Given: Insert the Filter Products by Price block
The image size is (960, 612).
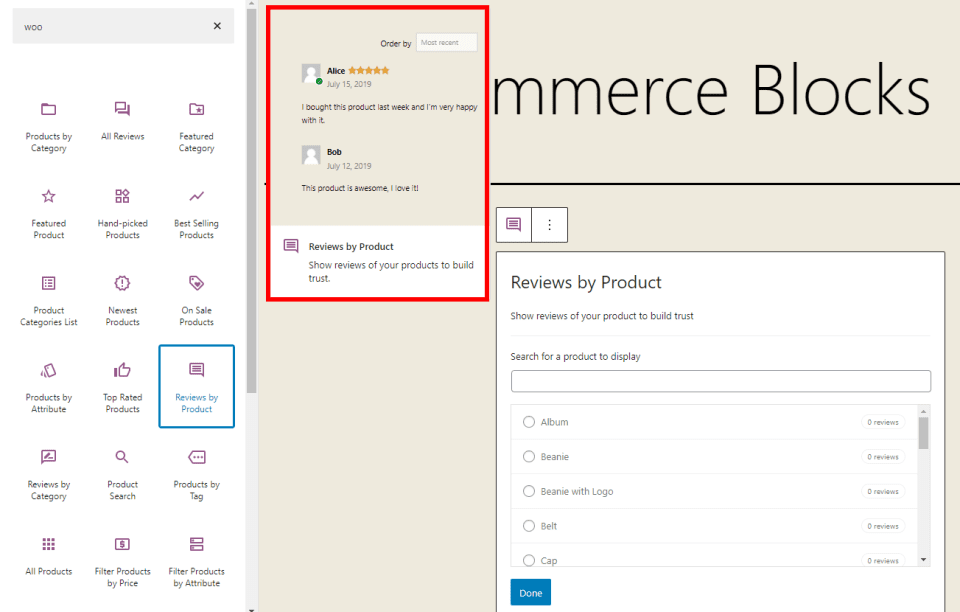Looking at the screenshot, I should click(122, 560).
